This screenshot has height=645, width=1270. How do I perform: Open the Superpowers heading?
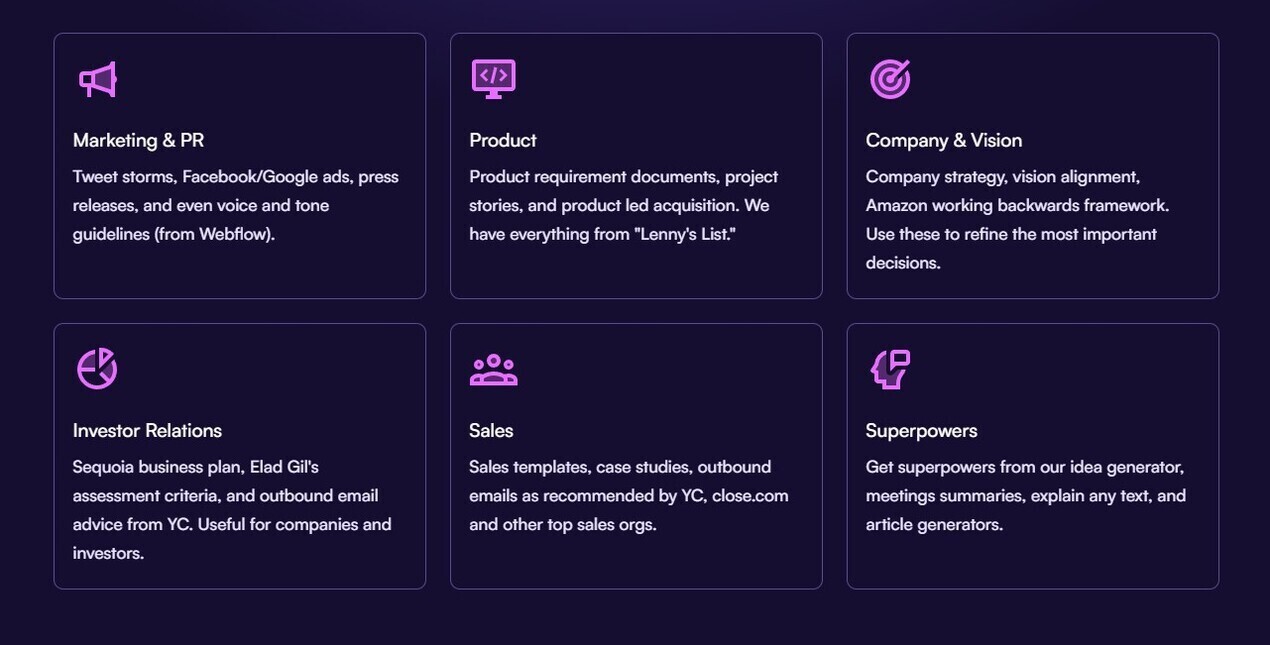tap(921, 430)
